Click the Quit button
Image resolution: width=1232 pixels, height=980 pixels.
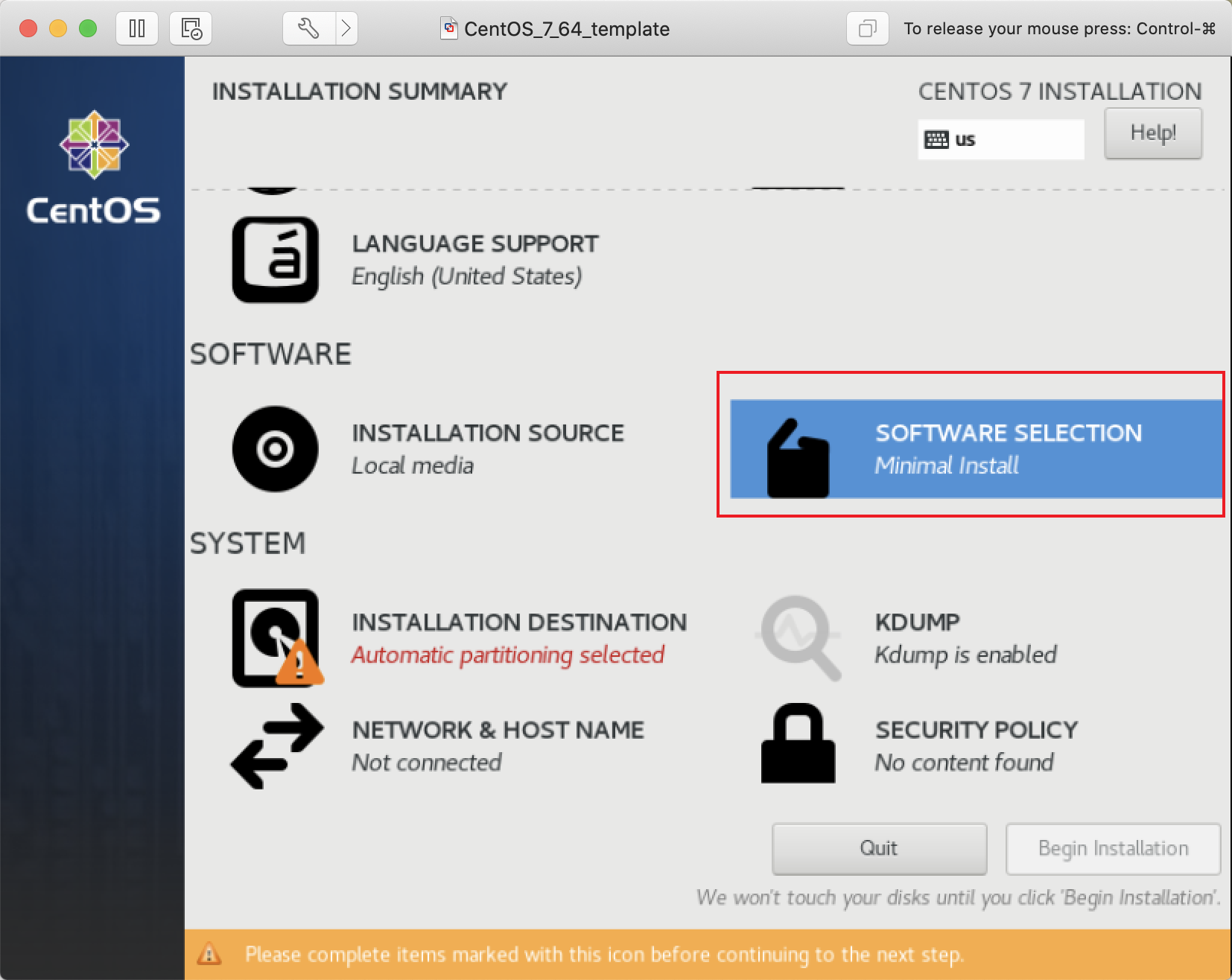[880, 849]
